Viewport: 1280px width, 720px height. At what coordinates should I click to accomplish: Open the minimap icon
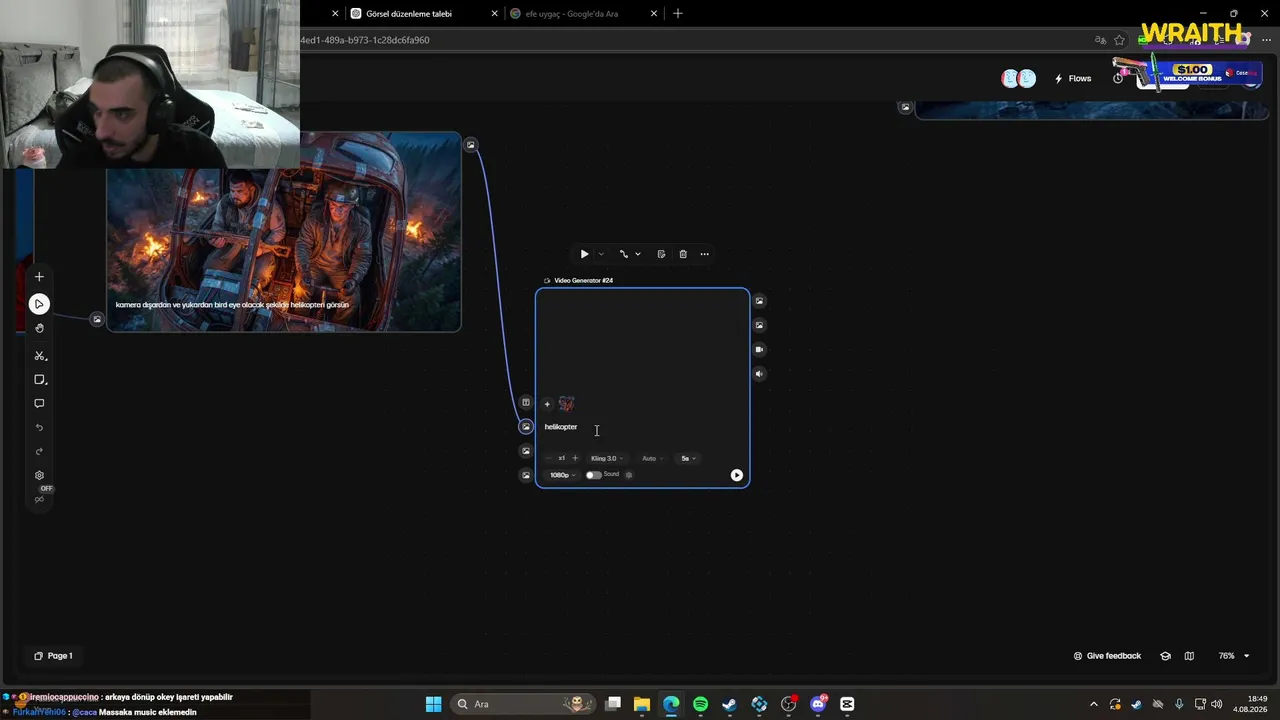pyautogui.click(x=1189, y=656)
